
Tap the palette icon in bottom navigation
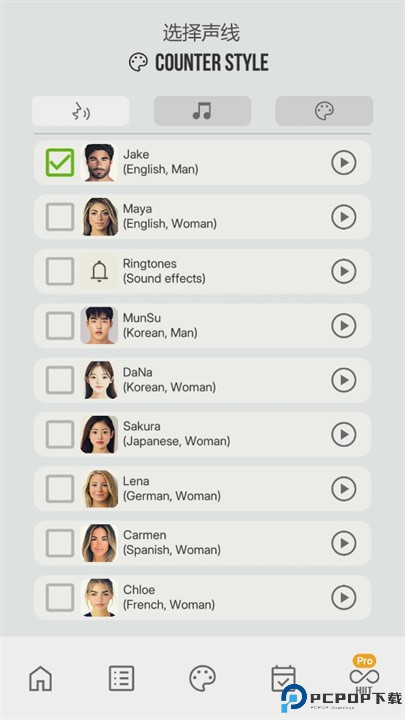(x=202, y=678)
